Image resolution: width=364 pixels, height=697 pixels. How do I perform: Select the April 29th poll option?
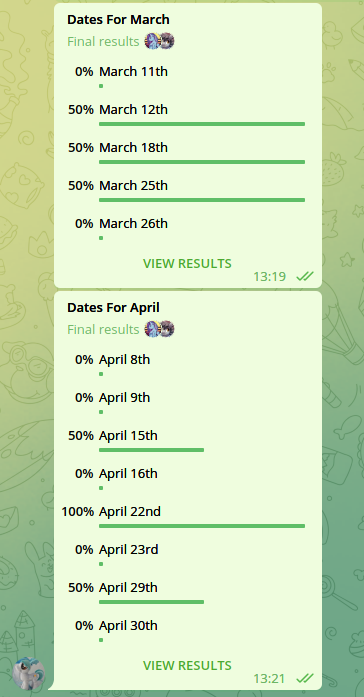coord(187,593)
